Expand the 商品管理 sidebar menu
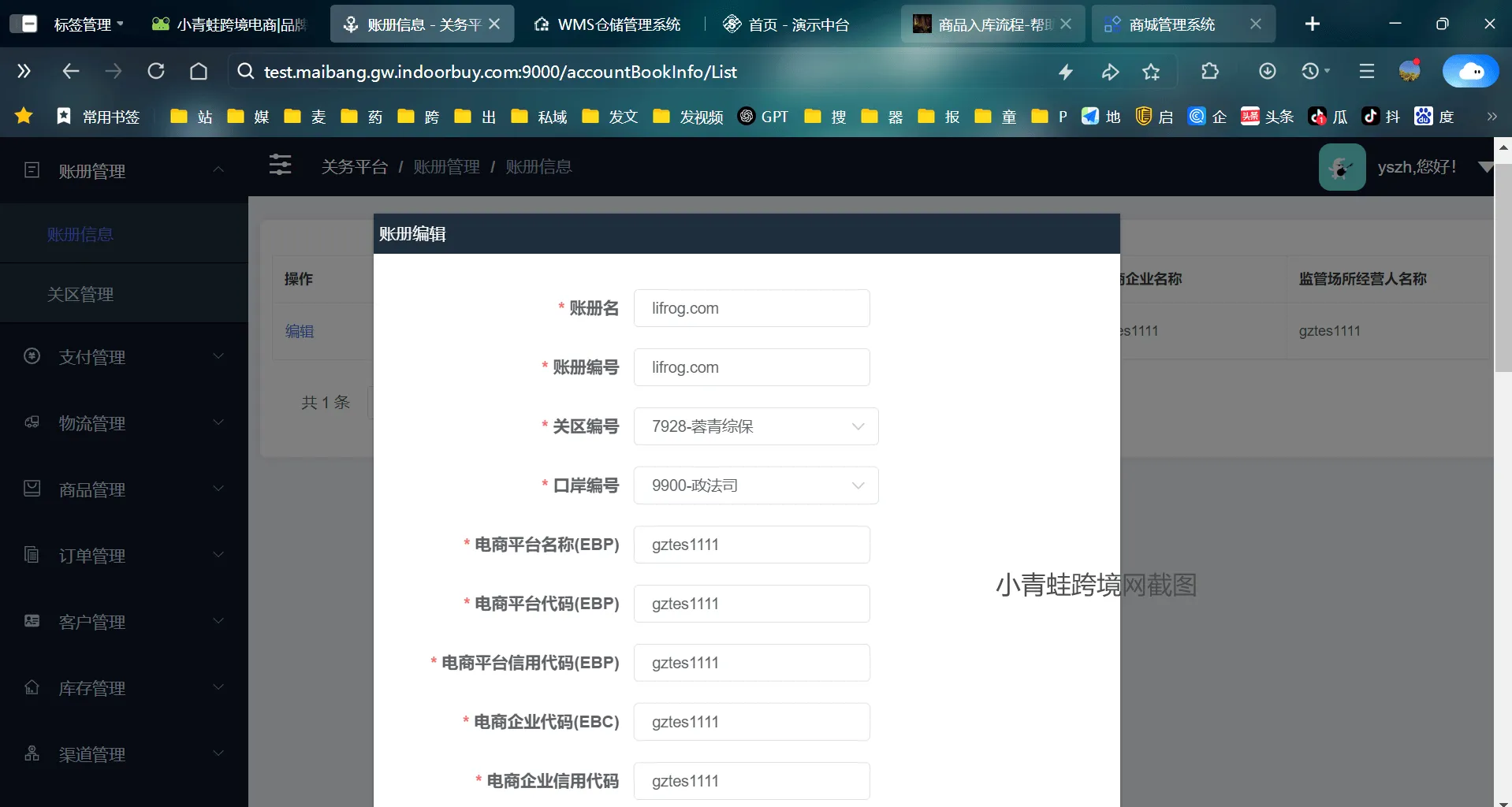The width and height of the screenshot is (1512, 807). point(124,489)
